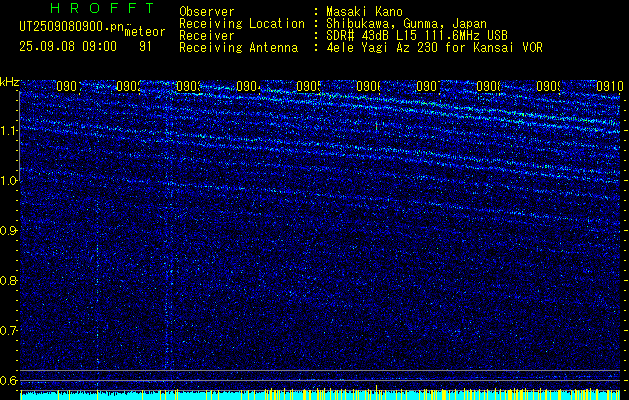Click Shibukawa, Gunma, Japan text
Screen dimensions: 629x400
pos(406,24)
